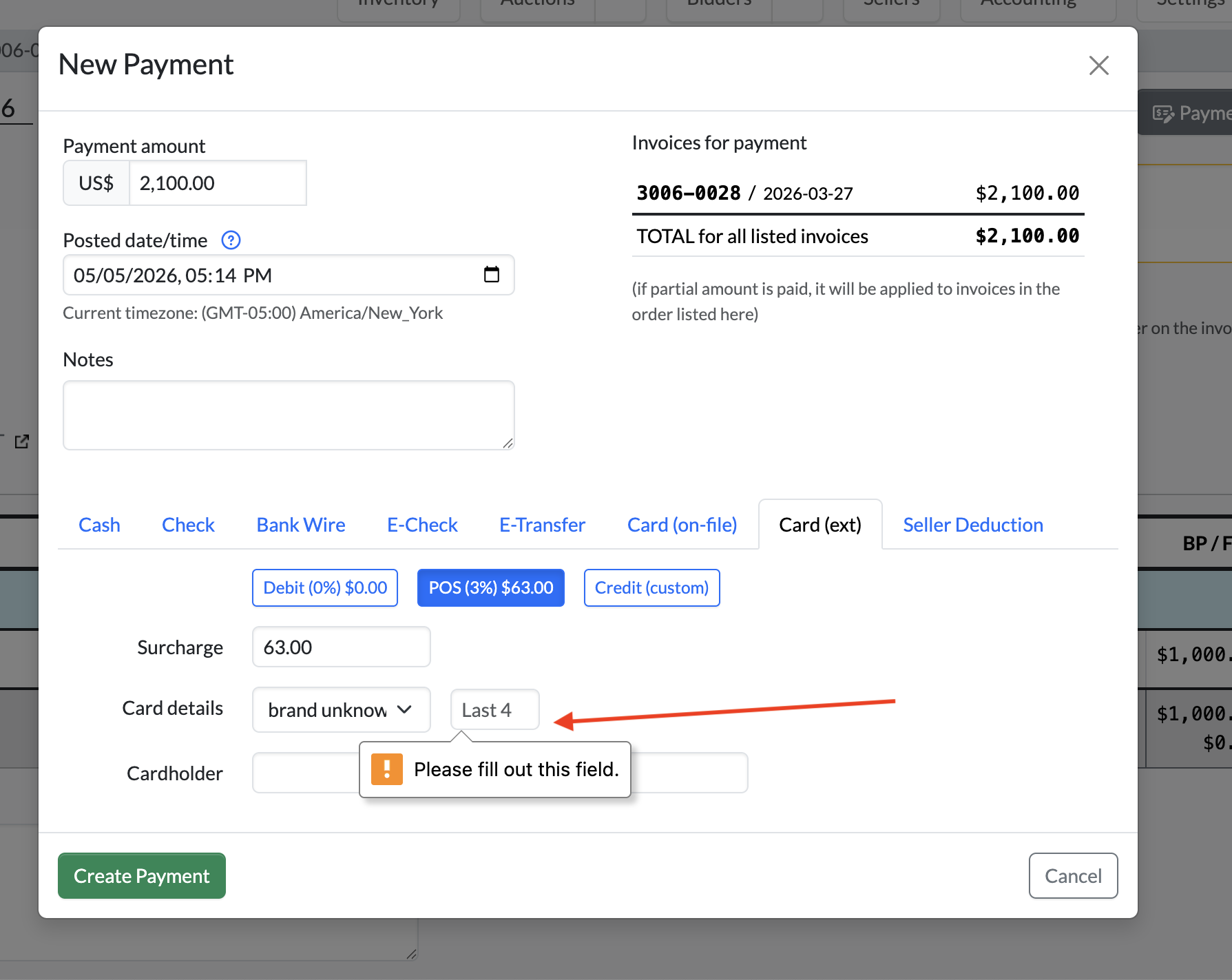Screen dimensions: 1232x980
Task: Open the Seller Deduction tab
Action: (x=973, y=525)
